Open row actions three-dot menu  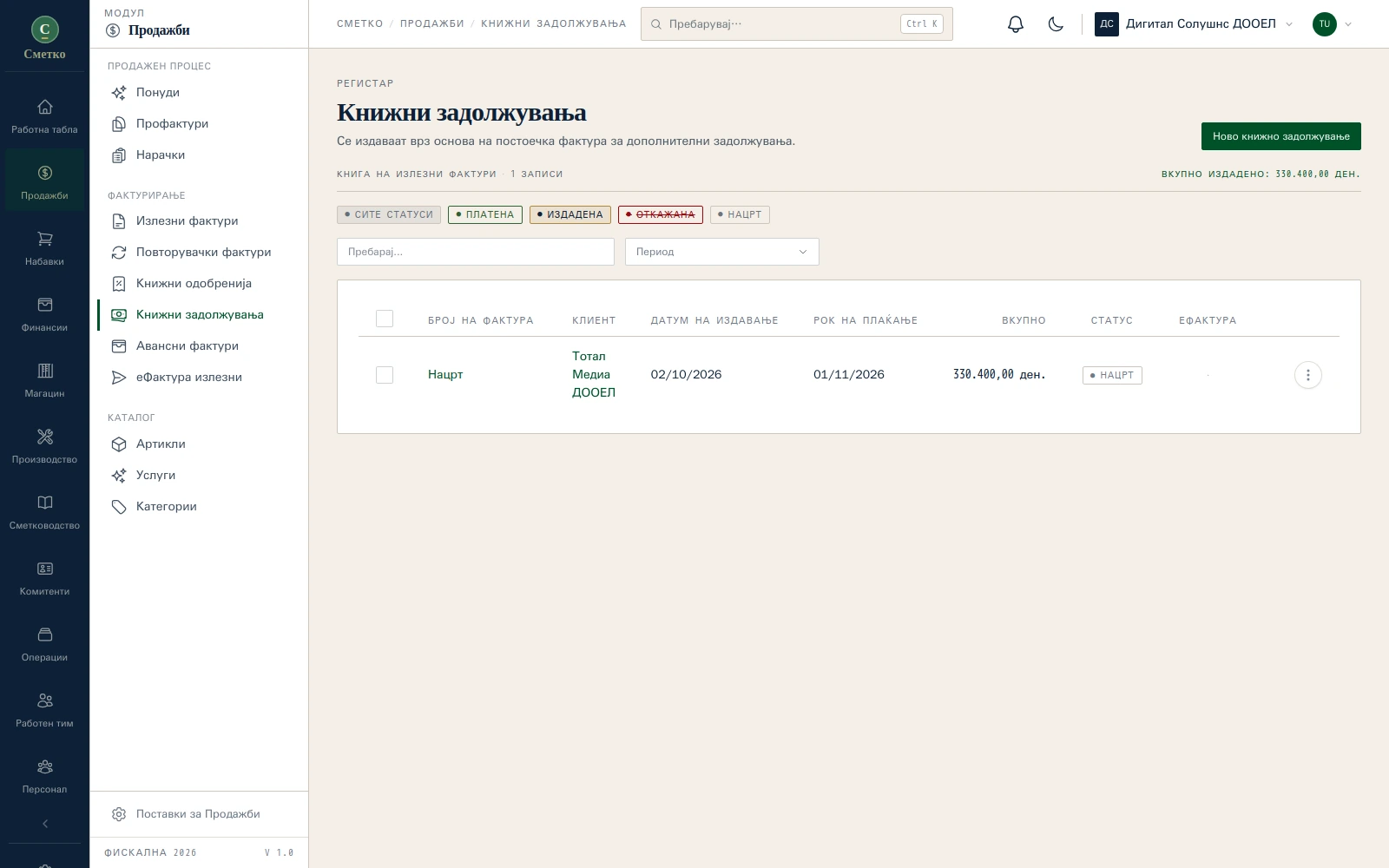(1307, 375)
